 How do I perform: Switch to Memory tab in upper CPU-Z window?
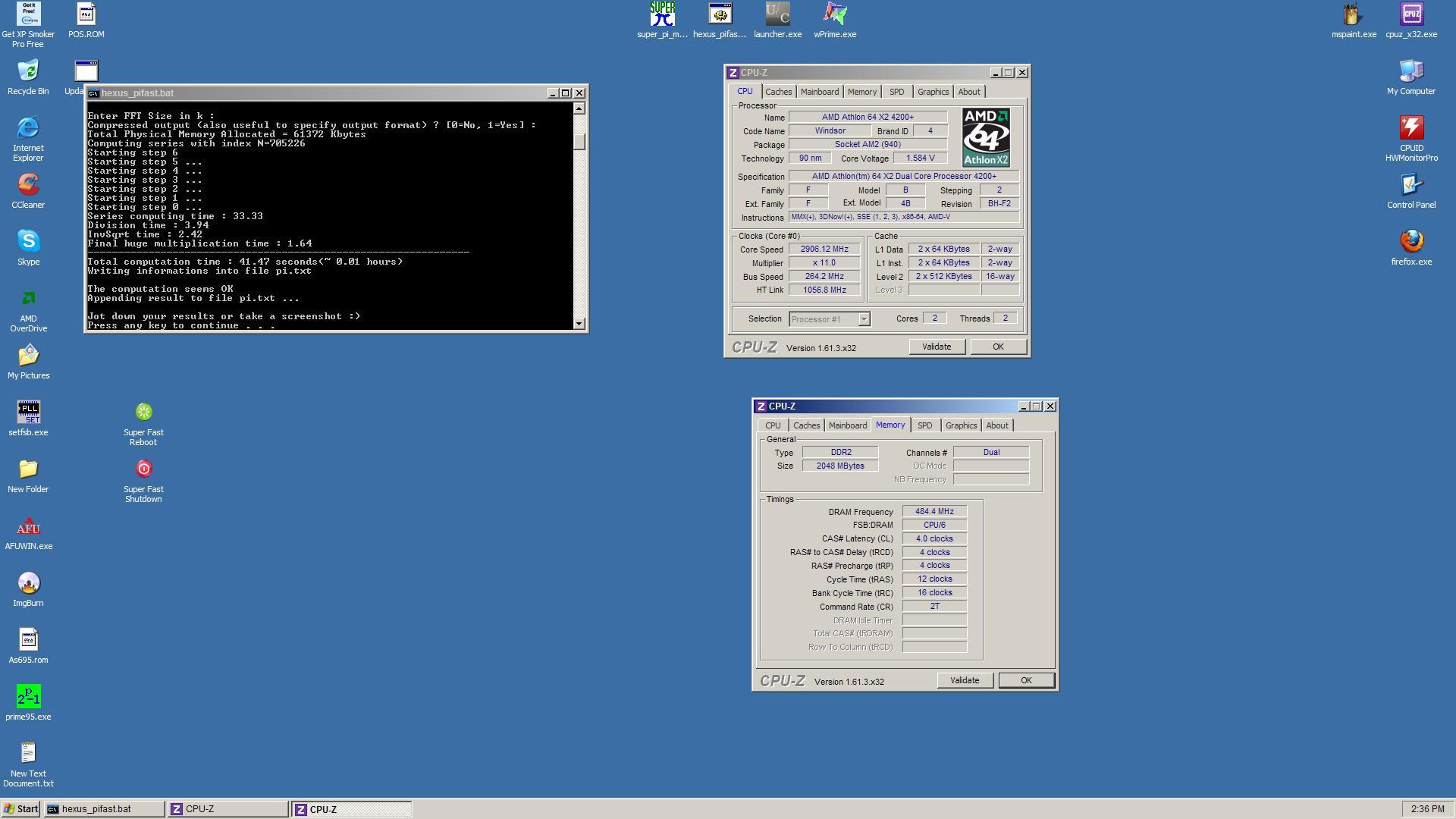(862, 92)
